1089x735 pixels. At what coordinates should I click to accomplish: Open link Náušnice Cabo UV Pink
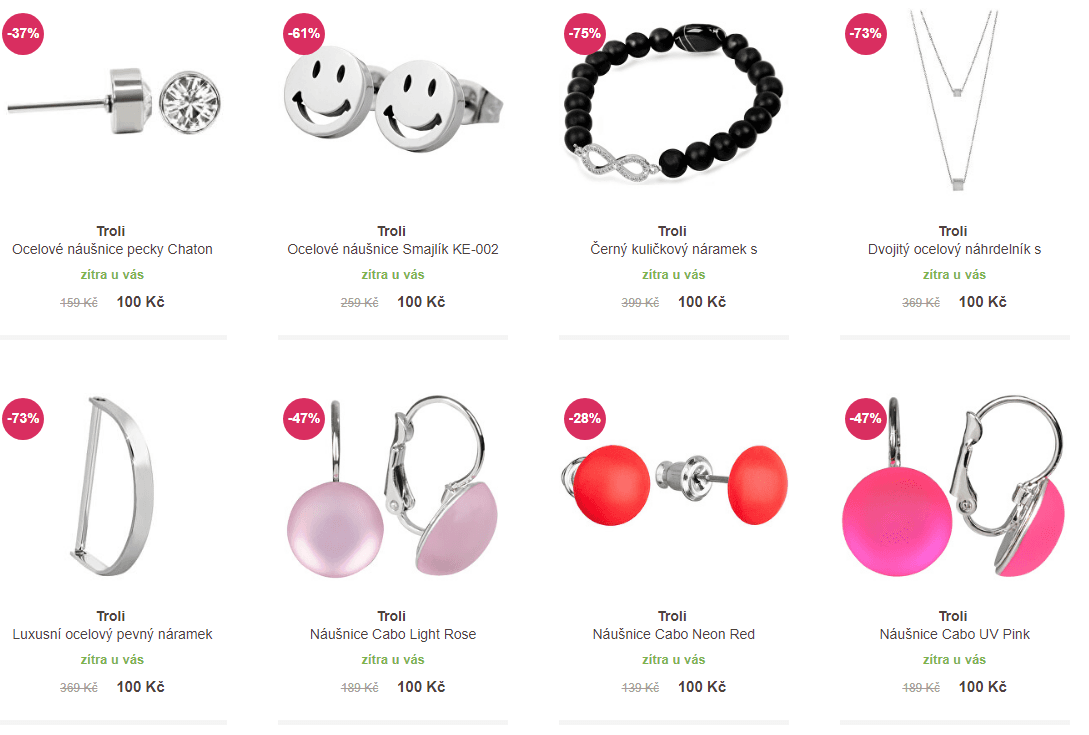[x=954, y=634]
